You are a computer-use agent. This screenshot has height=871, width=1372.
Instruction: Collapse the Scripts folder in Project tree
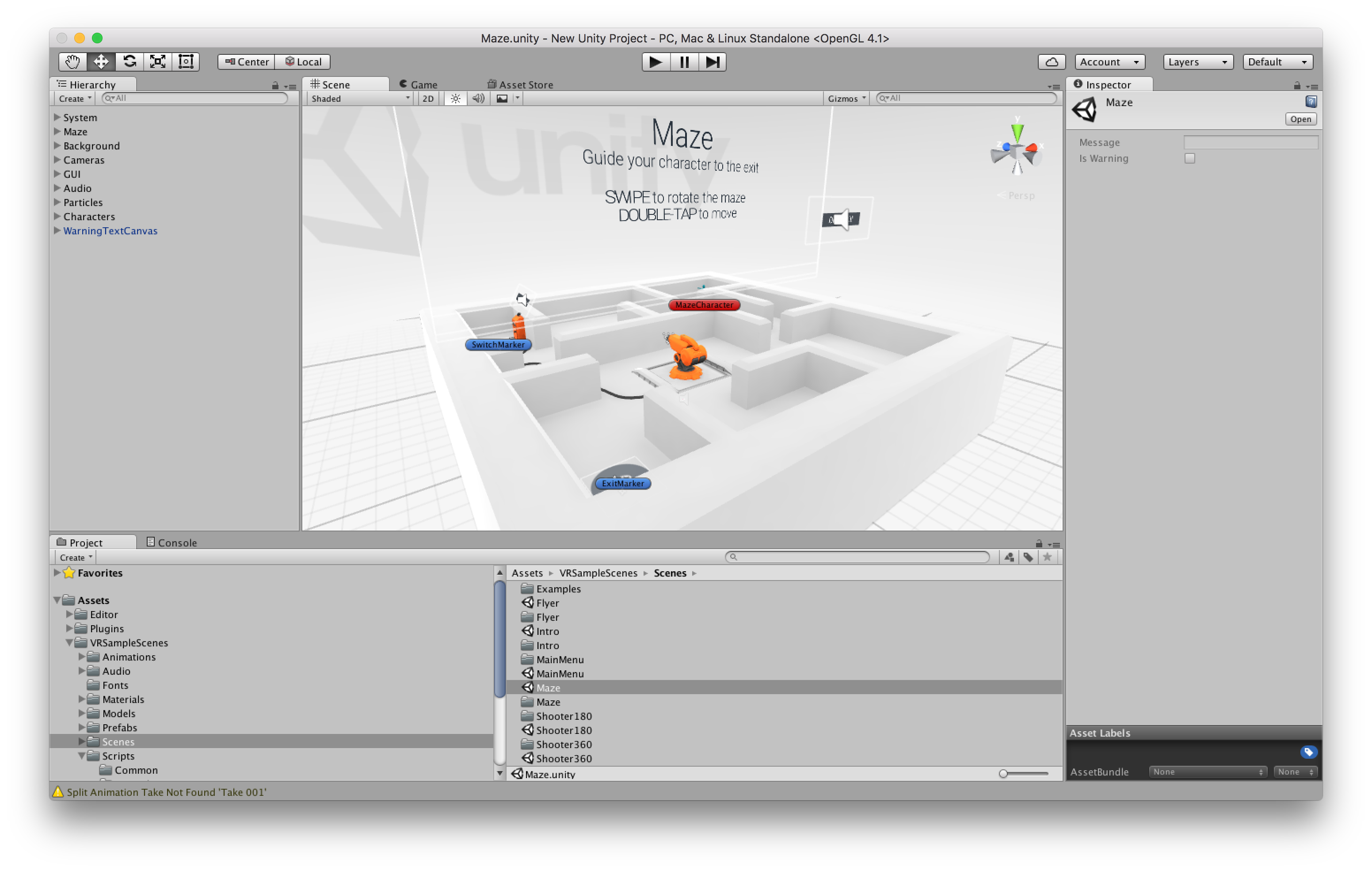(x=81, y=755)
